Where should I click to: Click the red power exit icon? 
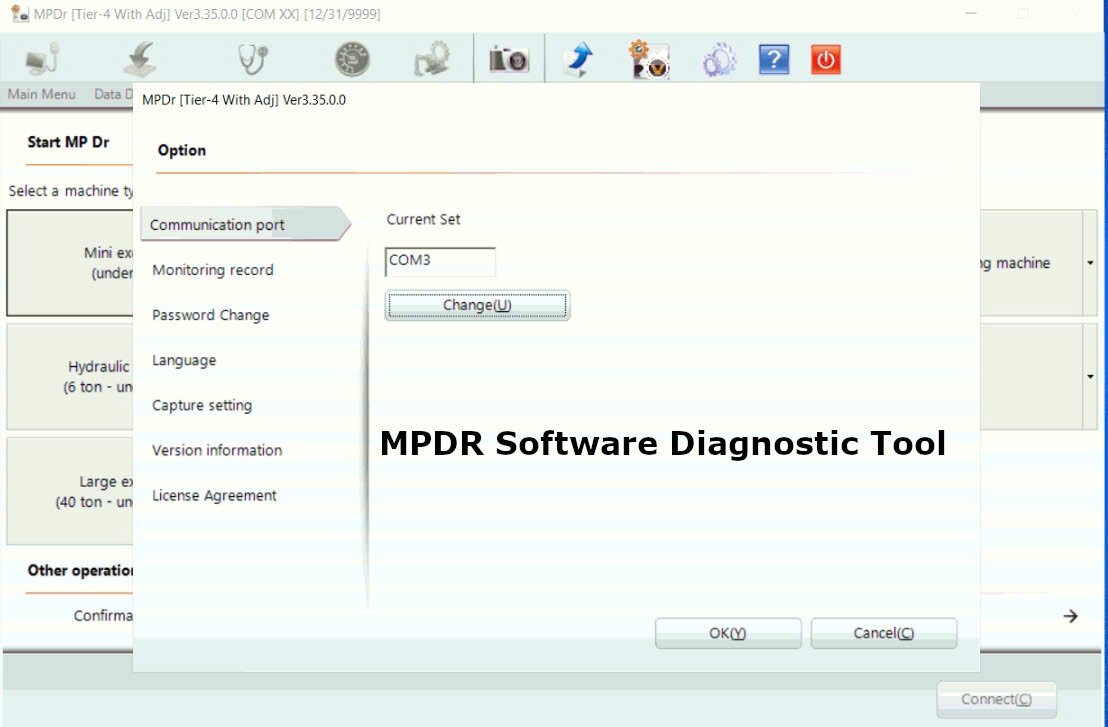(x=823, y=59)
